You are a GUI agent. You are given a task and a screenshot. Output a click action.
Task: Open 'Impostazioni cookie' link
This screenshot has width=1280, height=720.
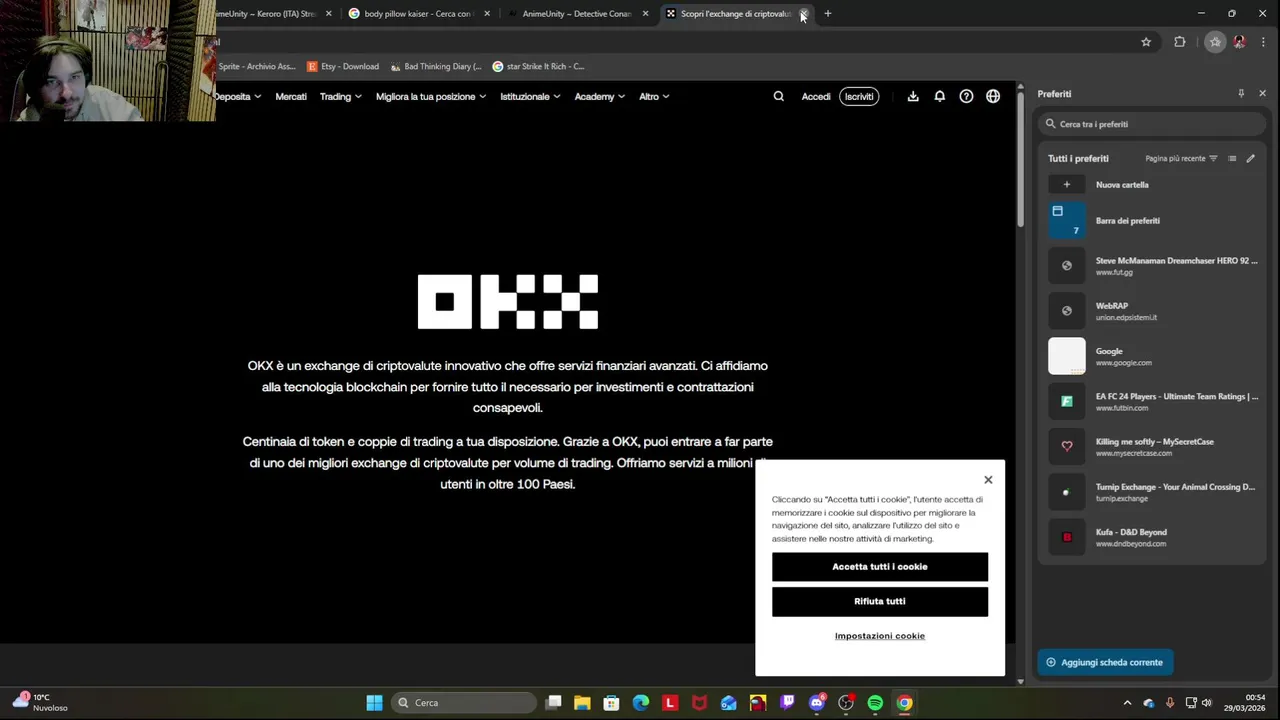pyautogui.click(x=880, y=636)
